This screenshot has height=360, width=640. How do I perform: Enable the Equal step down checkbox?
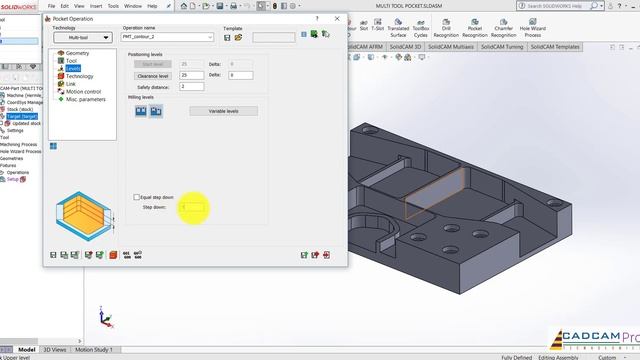(x=137, y=197)
